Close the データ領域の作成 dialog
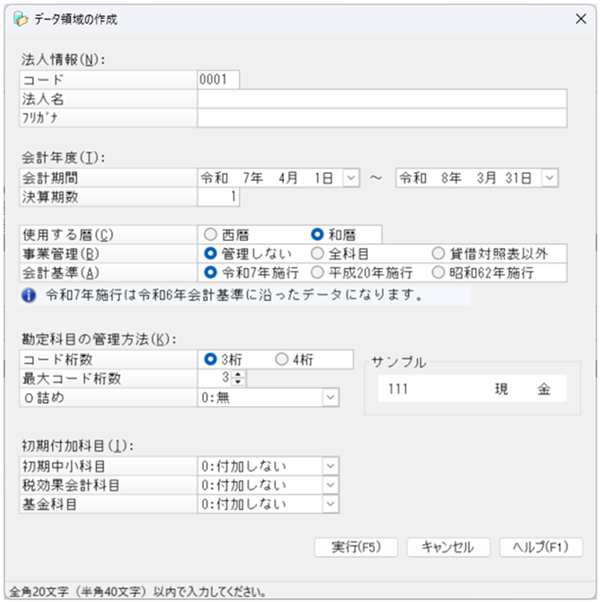The width and height of the screenshot is (600, 602). 579,17
